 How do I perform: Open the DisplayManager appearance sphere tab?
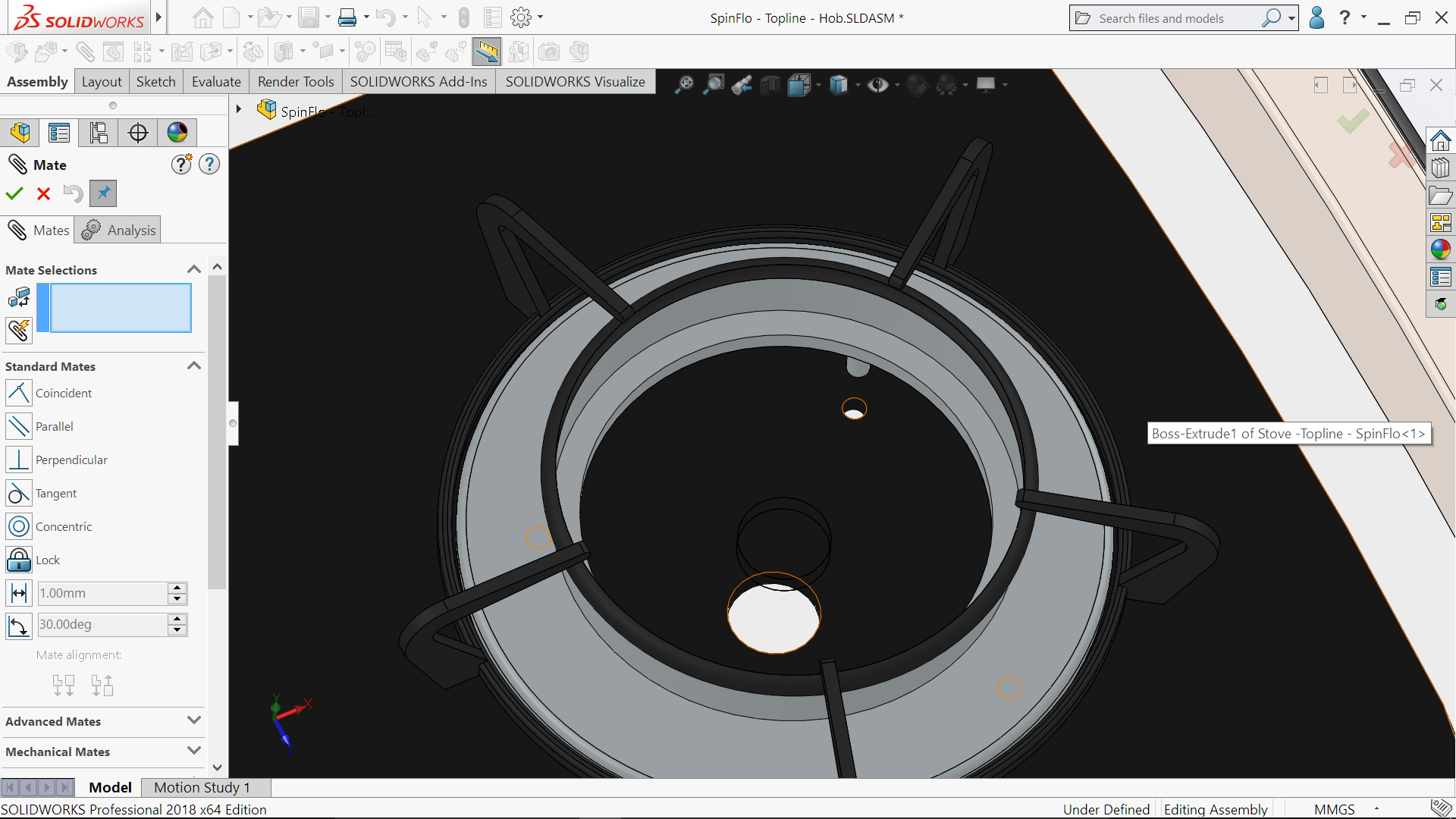[177, 133]
